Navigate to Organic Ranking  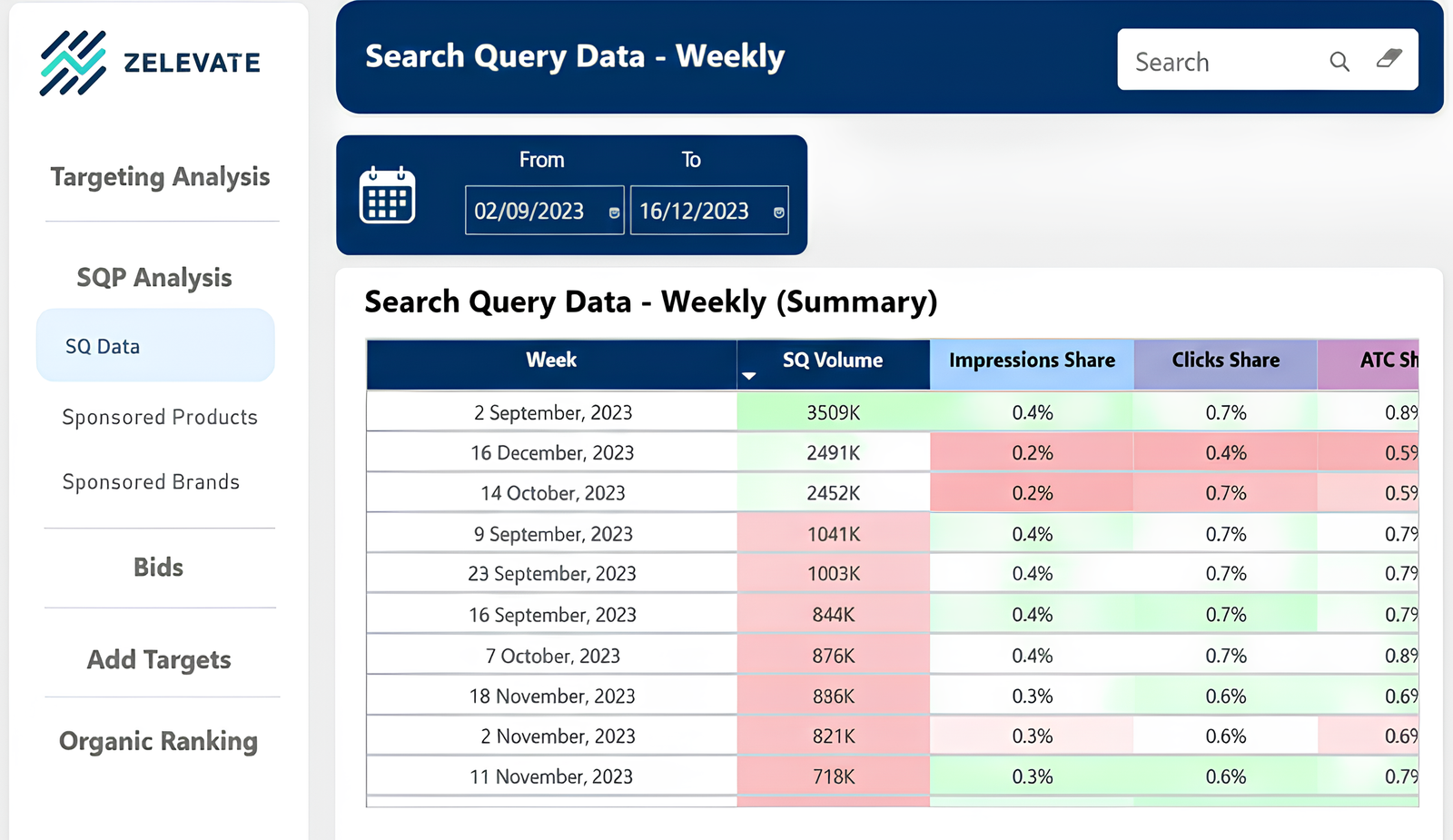click(158, 741)
